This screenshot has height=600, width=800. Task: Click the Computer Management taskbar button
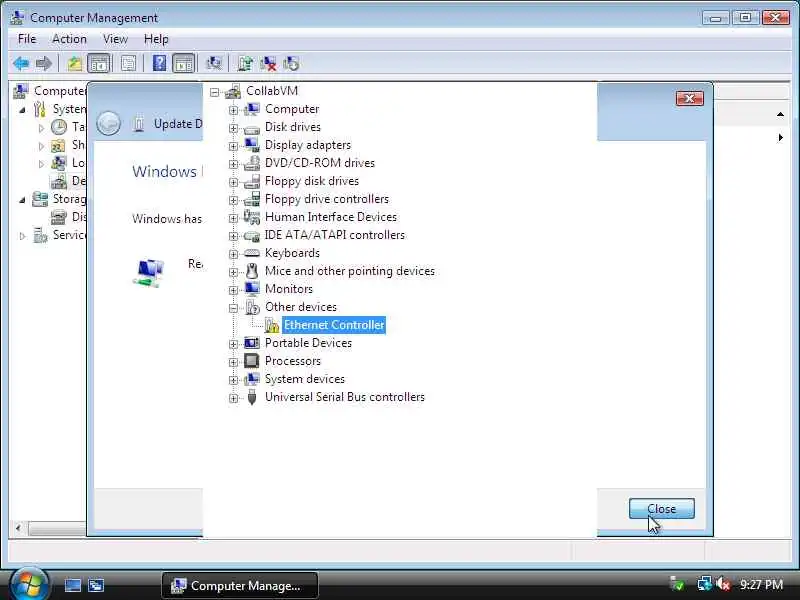[240, 585]
